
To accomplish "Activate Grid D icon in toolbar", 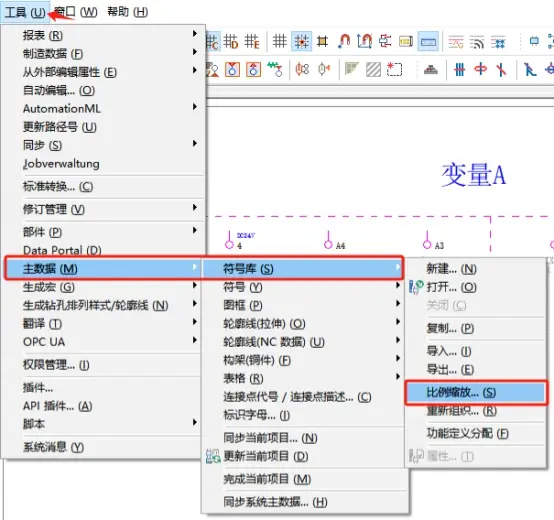I will pos(231,41).
